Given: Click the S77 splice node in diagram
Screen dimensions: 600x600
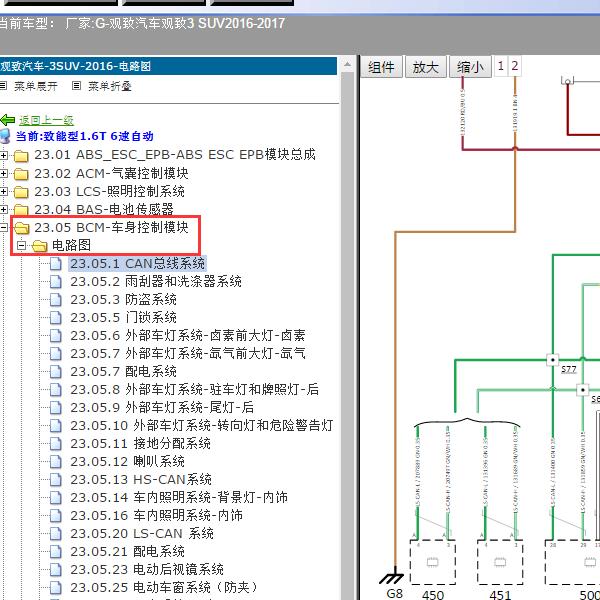Looking at the screenshot, I should pyautogui.click(x=552, y=360).
